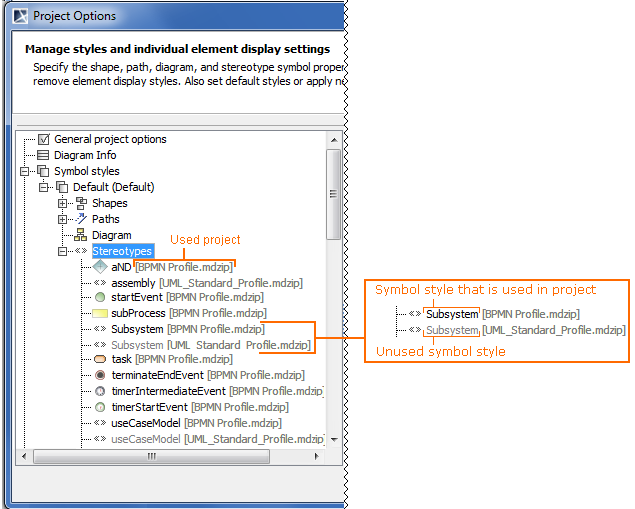Select timerStartEvent [BPMN Profile.mdzip]

click(x=200, y=407)
